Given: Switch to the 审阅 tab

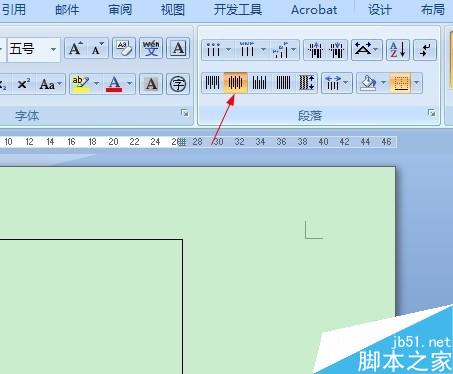Looking at the screenshot, I should (120, 10).
